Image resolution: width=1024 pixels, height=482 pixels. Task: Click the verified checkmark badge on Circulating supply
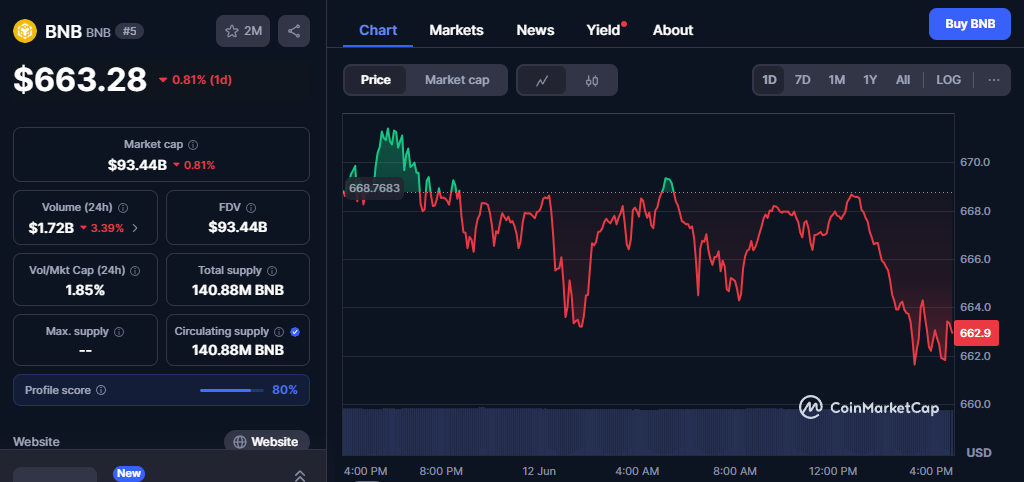click(x=295, y=332)
